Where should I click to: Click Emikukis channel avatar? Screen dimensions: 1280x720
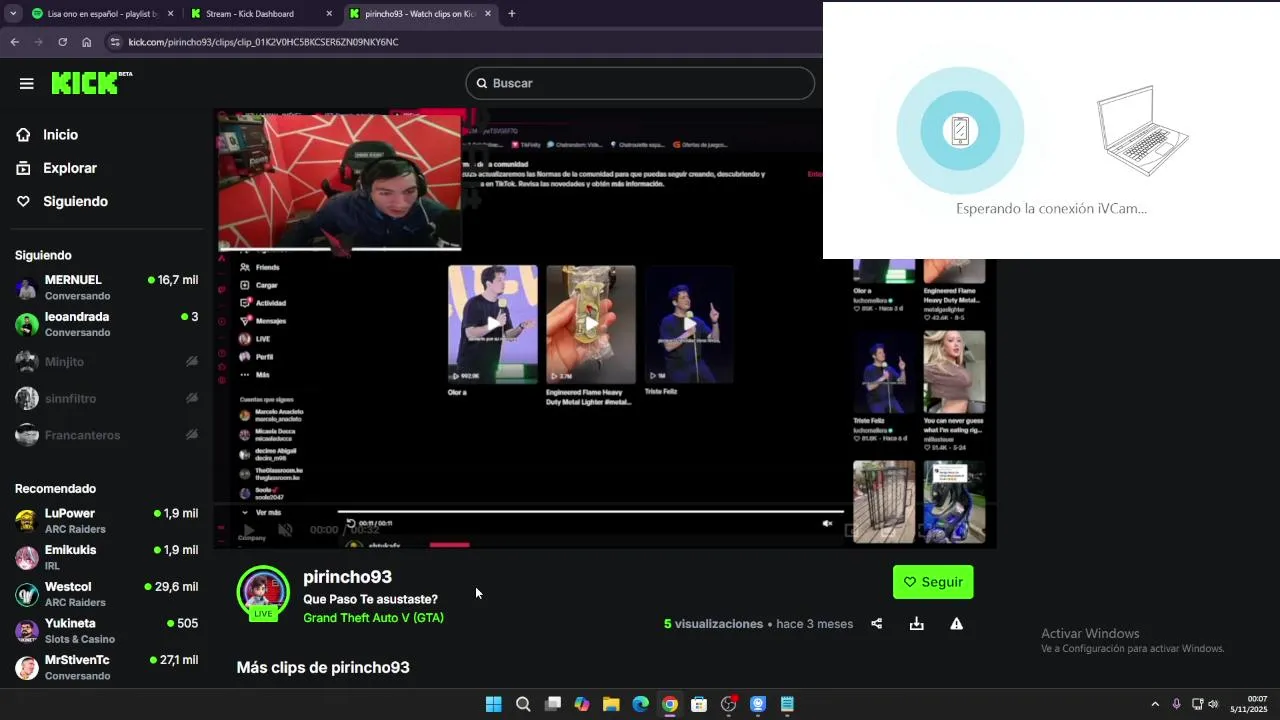27,558
